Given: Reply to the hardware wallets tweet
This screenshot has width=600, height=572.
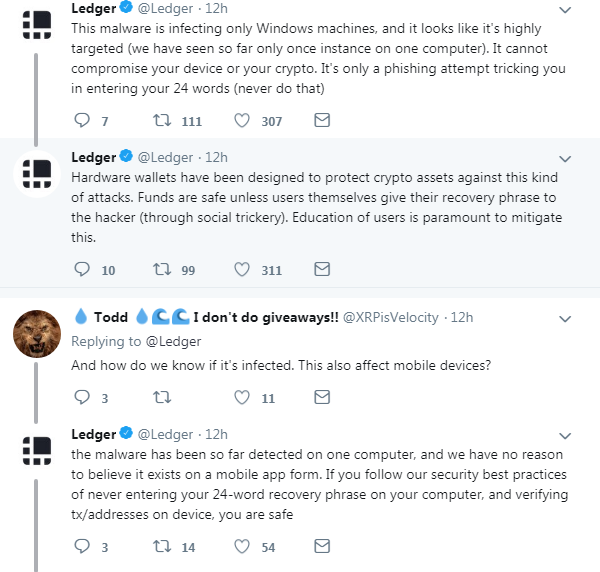Looking at the screenshot, I should 83,269.
